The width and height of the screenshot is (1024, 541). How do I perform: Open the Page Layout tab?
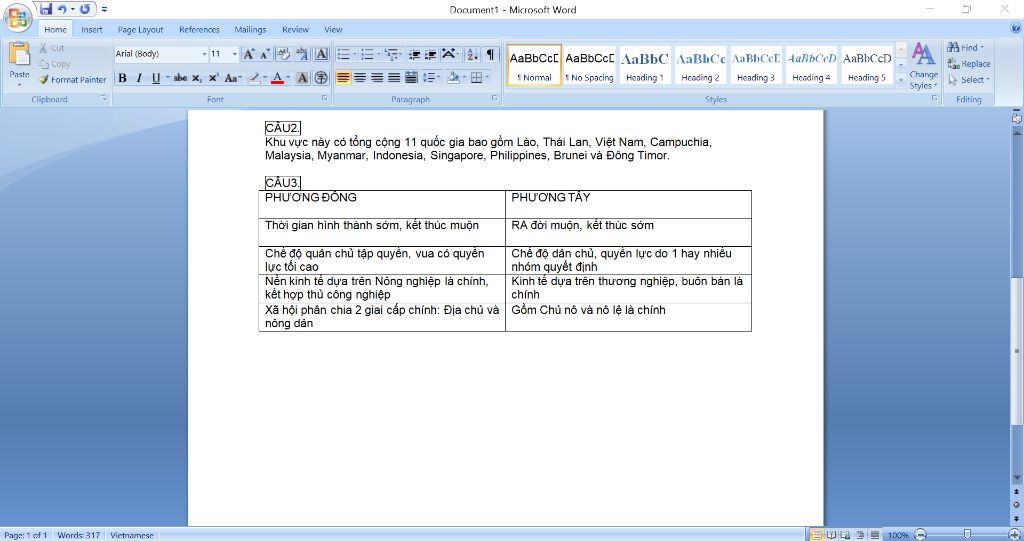click(x=140, y=29)
